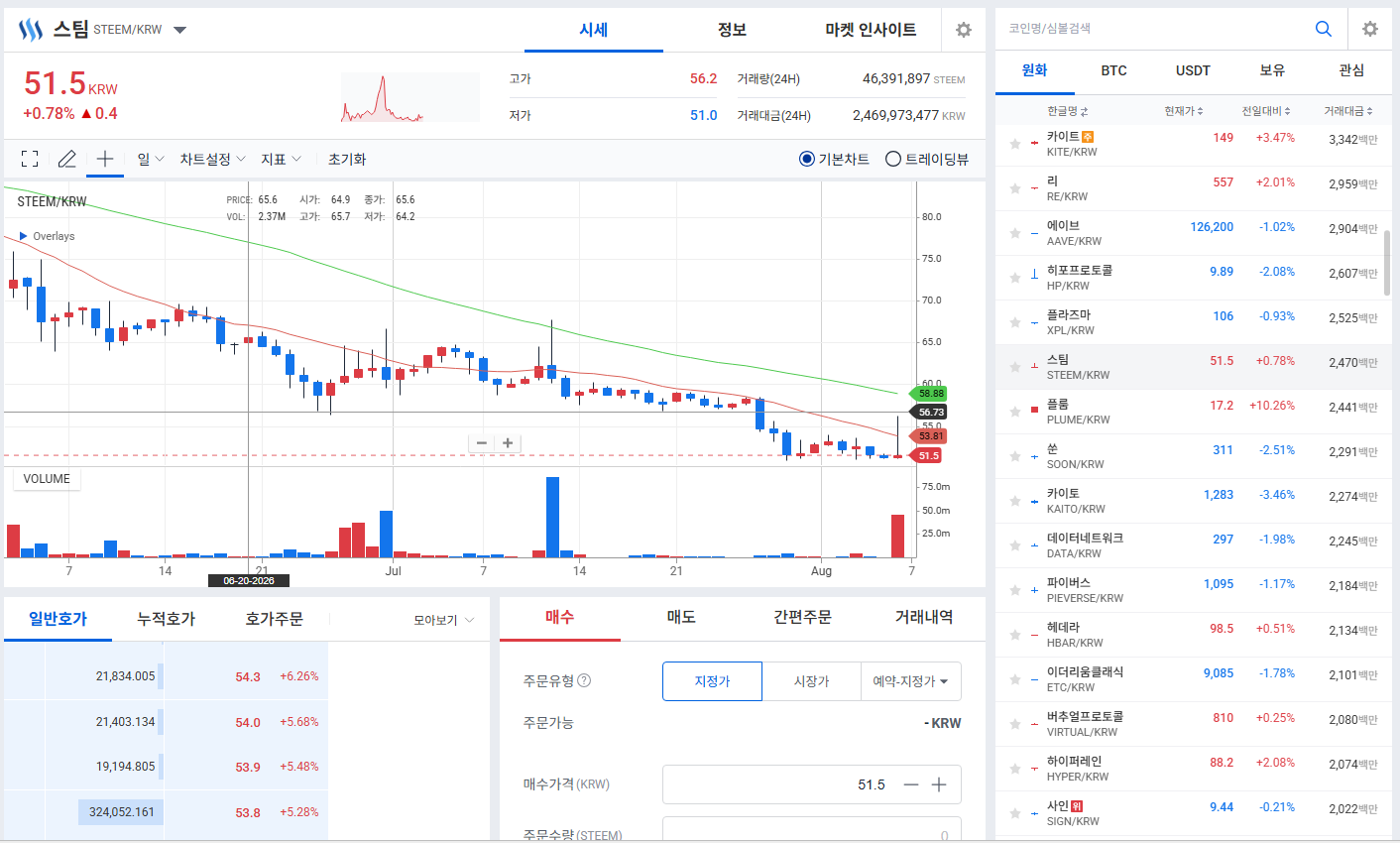This screenshot has height=843, width=1400.
Task: Sort the market list by 현재가
Action: pyautogui.click(x=1184, y=111)
